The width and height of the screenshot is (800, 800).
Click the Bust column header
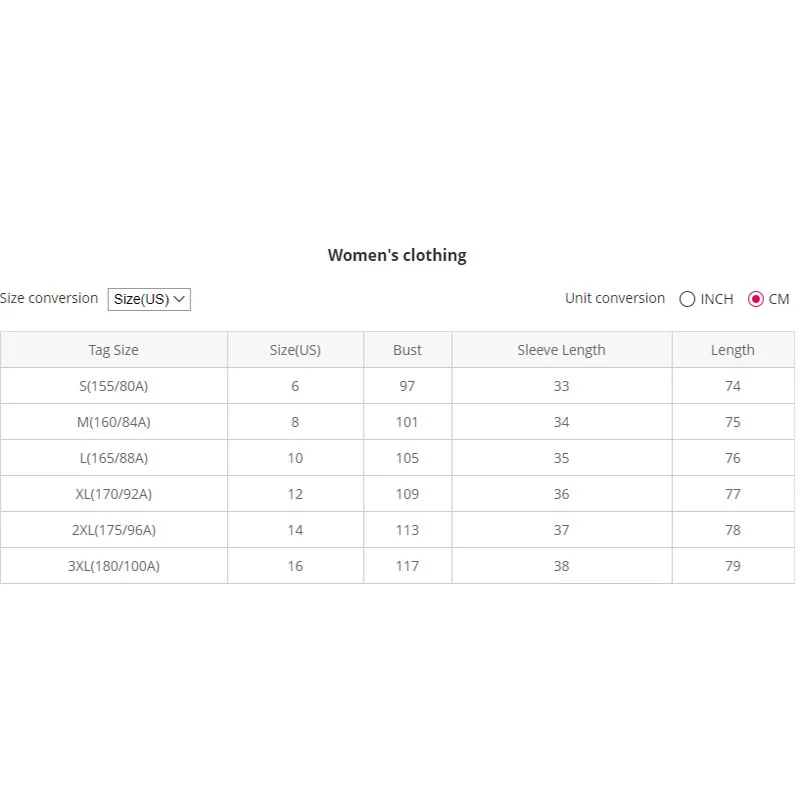(x=407, y=350)
